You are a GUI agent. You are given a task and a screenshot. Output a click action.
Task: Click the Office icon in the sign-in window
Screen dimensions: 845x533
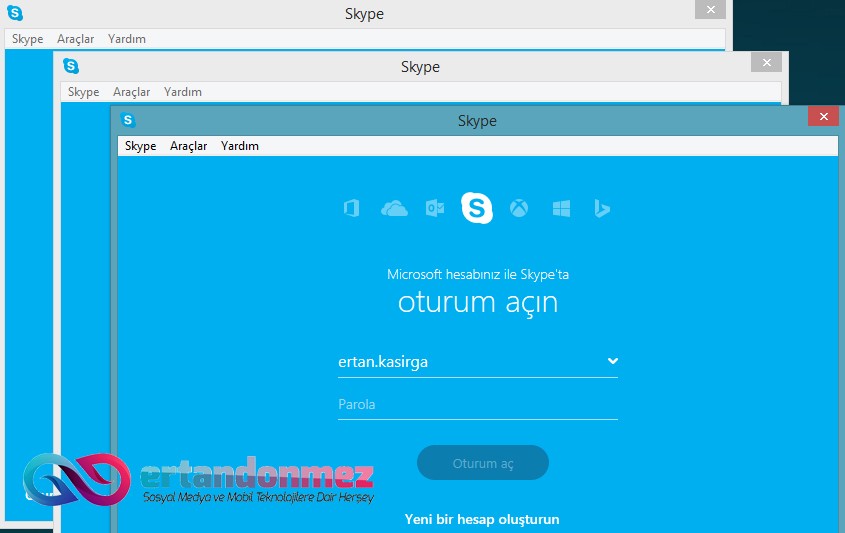(x=352, y=208)
